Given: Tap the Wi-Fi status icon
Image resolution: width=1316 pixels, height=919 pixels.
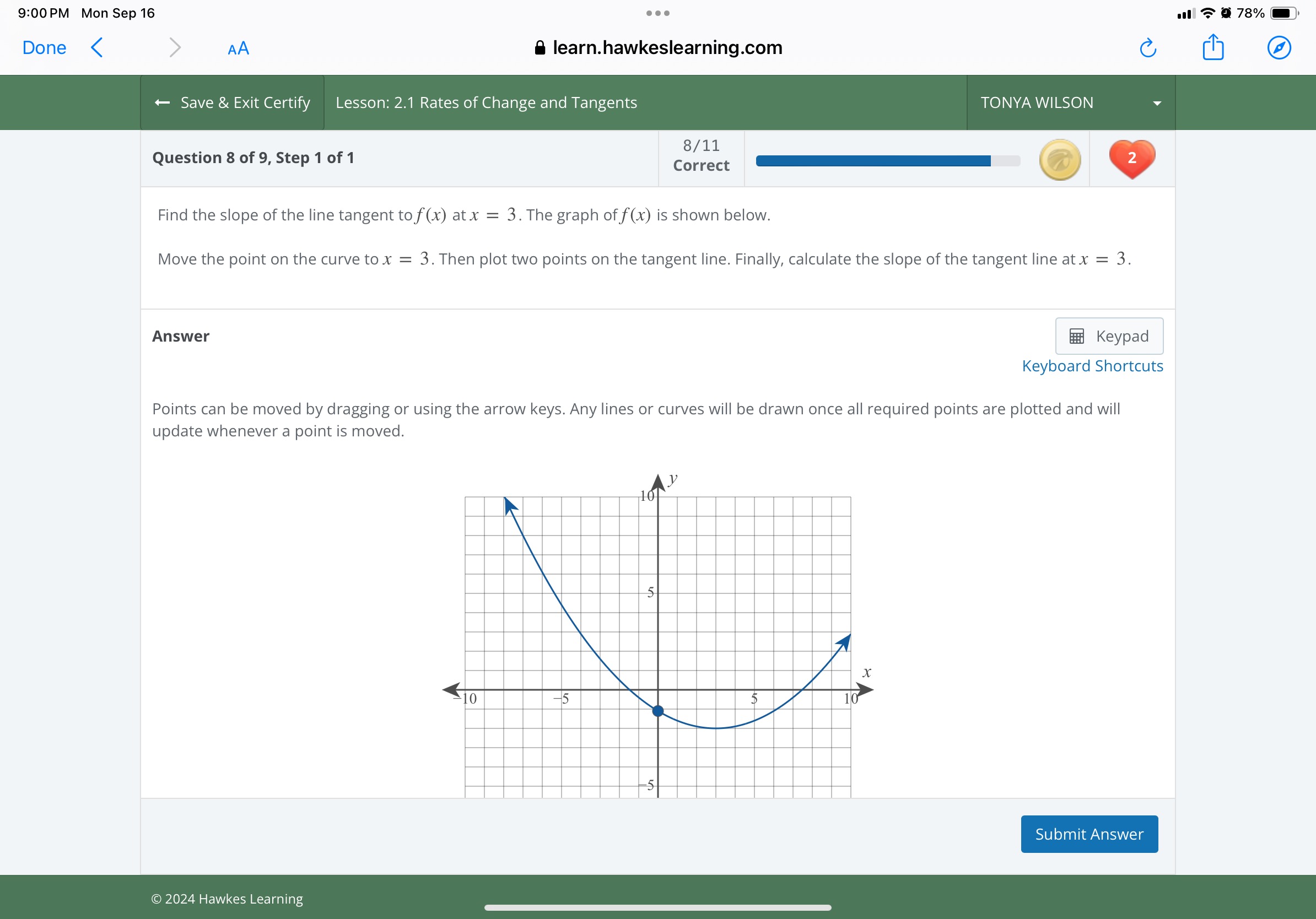Looking at the screenshot, I should tap(1207, 13).
